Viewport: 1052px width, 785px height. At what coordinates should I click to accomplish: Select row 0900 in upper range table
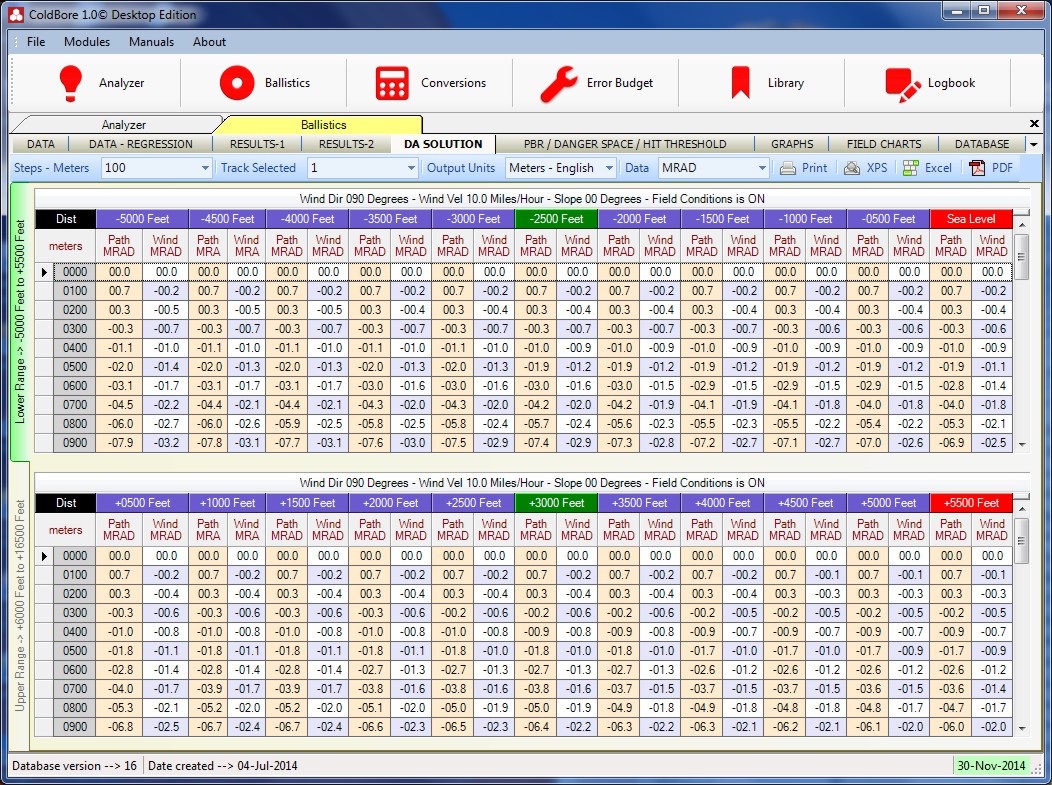pos(523,727)
